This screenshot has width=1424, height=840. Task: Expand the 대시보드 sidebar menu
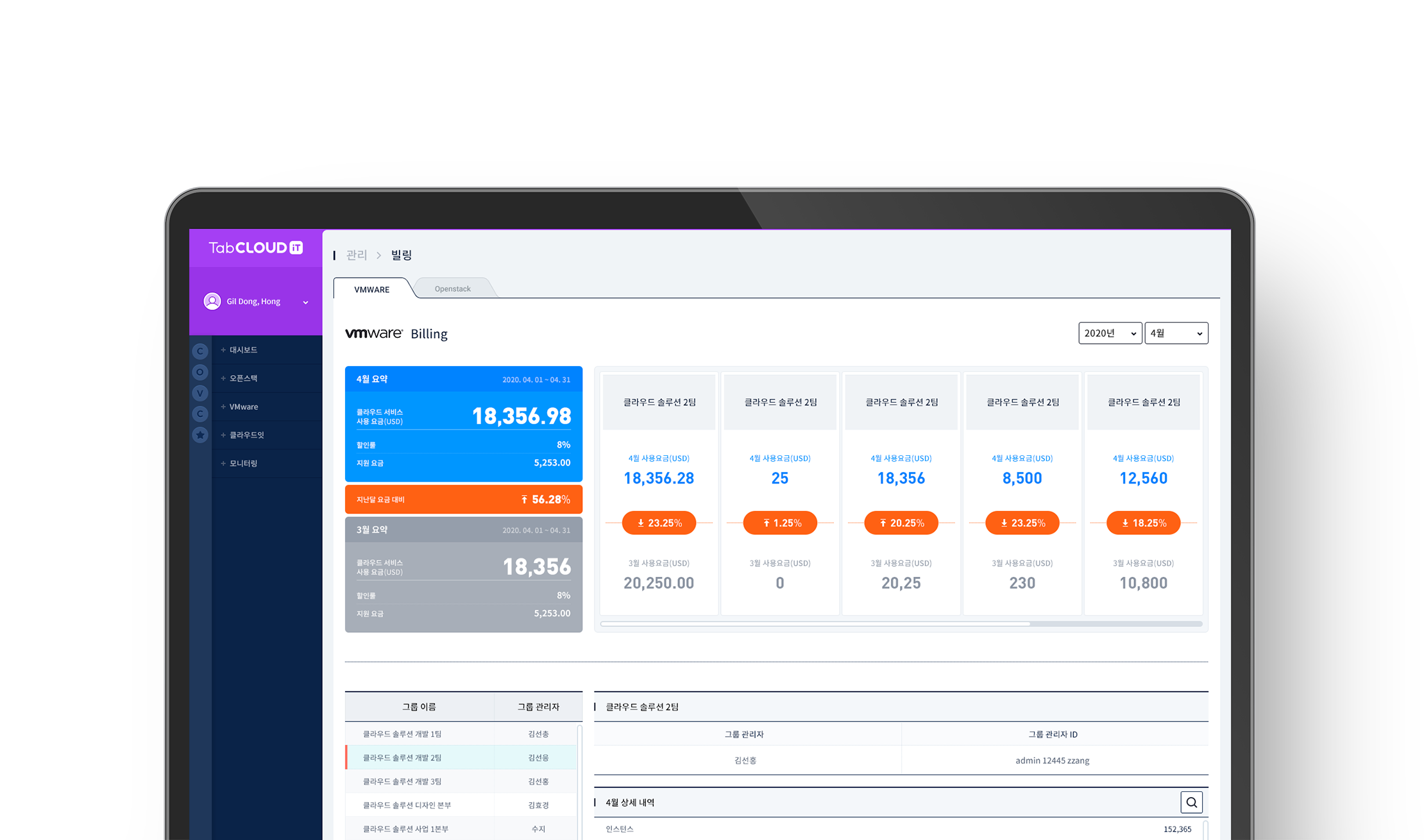coord(243,350)
